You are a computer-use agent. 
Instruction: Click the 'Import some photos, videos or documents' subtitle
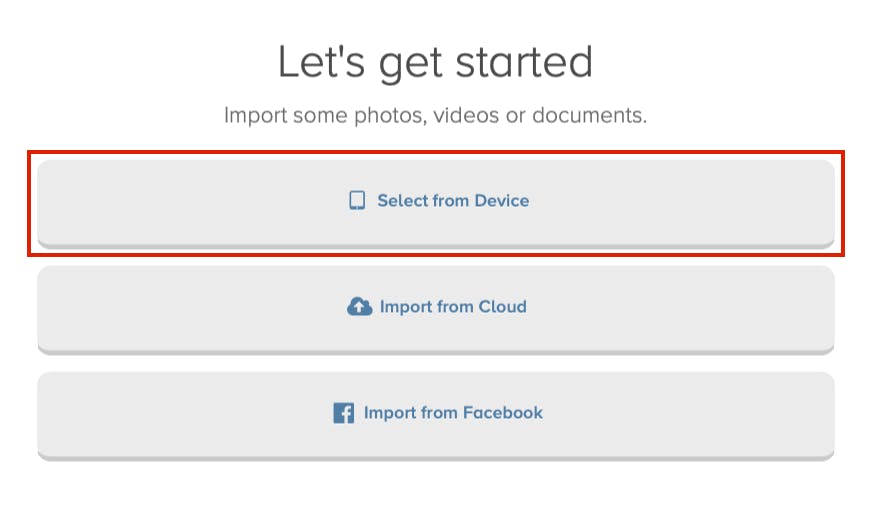pyautogui.click(x=436, y=115)
